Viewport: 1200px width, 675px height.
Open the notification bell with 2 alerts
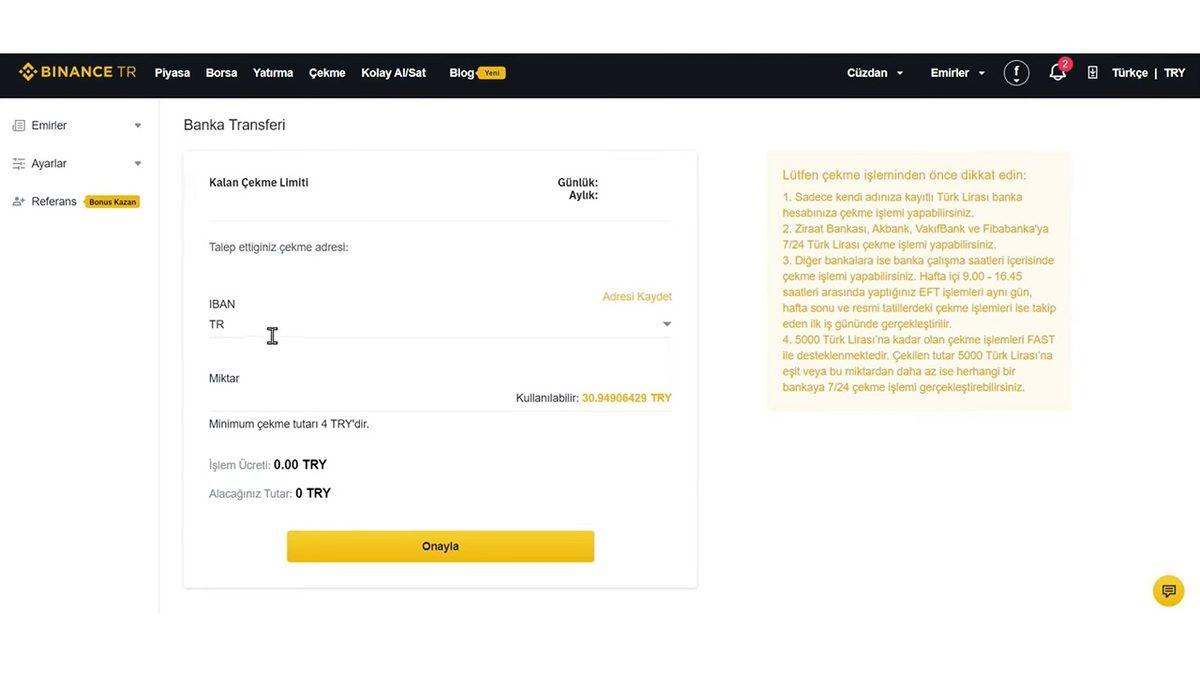tap(1057, 72)
